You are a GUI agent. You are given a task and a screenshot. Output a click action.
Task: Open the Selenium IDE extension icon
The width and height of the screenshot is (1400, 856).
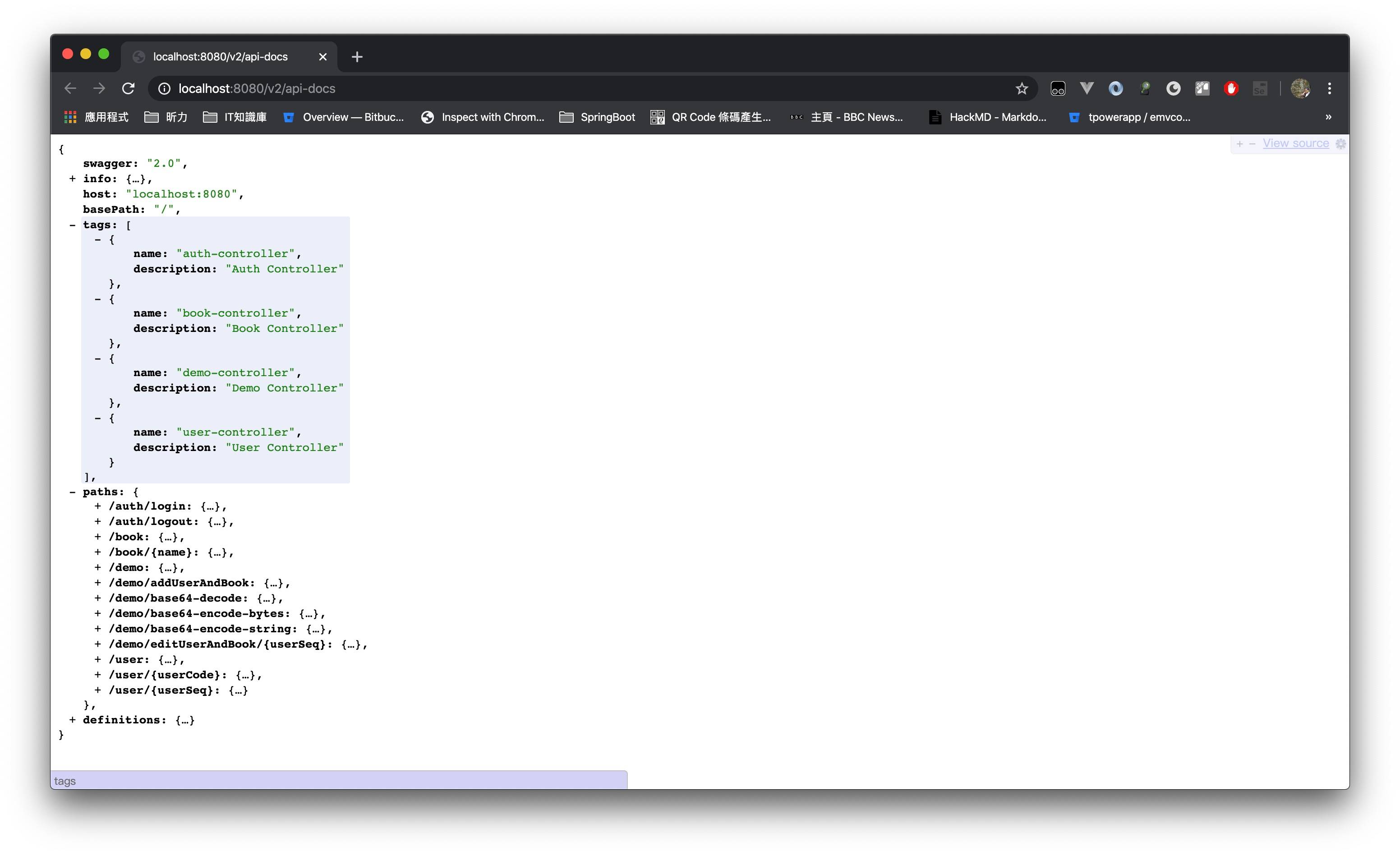point(1260,88)
